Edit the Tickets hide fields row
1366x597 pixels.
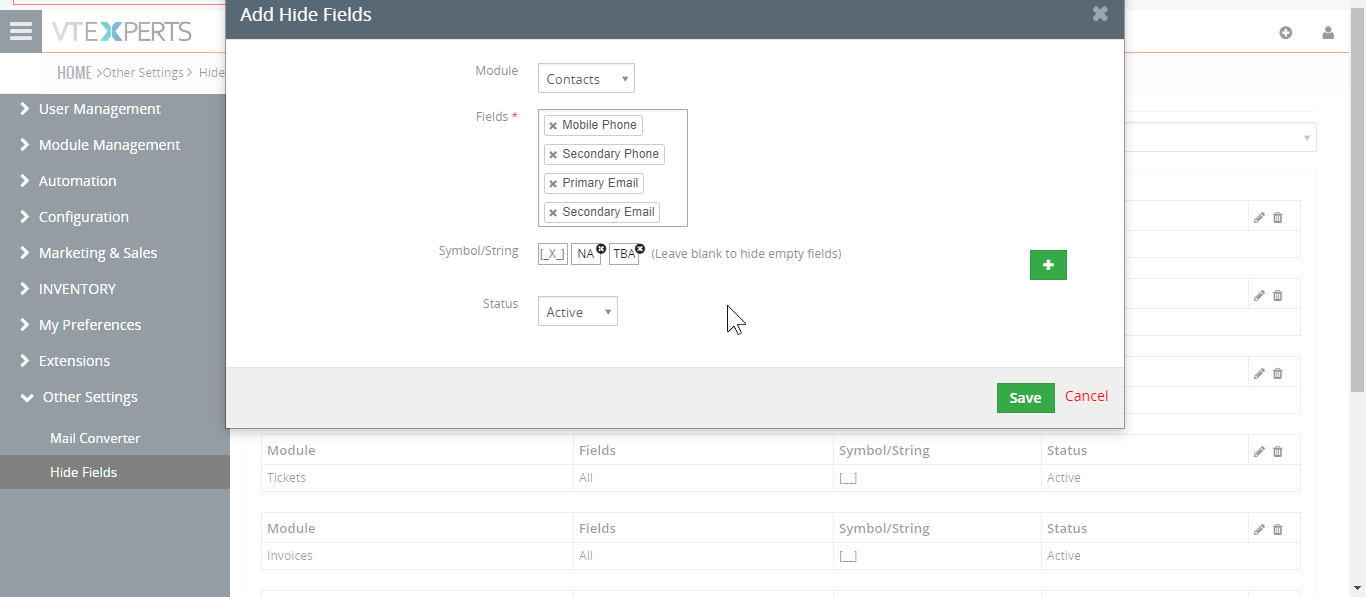[x=1259, y=451]
